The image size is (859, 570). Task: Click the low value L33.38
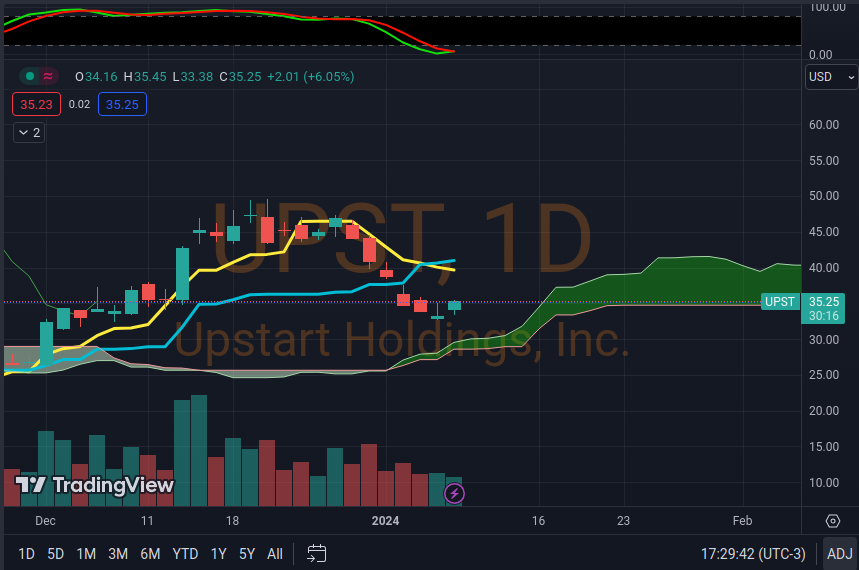[x=192, y=77]
